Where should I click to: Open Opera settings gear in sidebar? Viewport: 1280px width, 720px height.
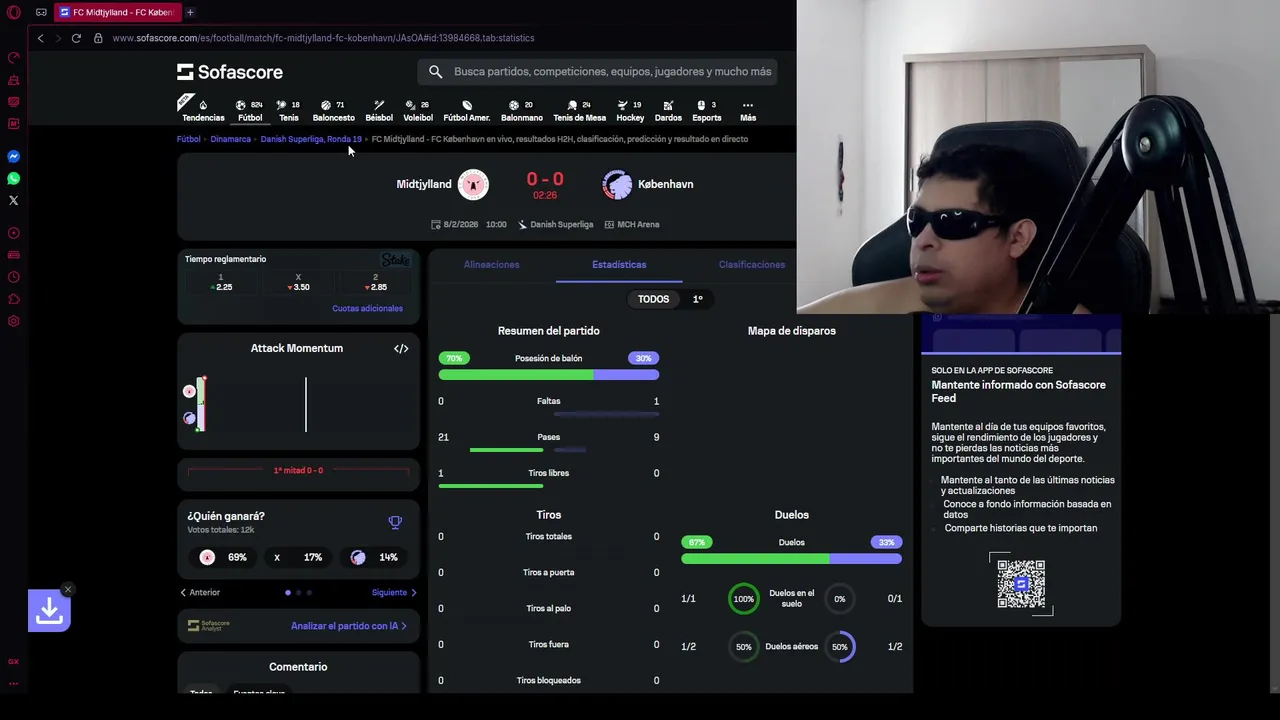(x=14, y=321)
